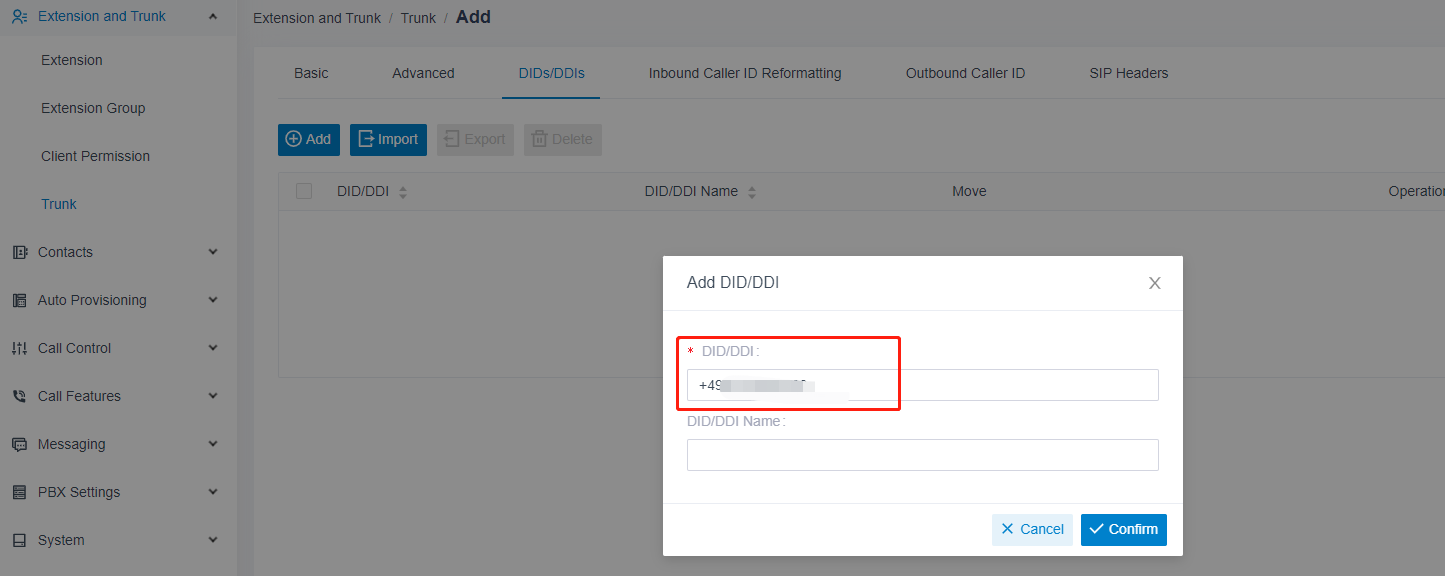Viewport: 1445px width, 576px height.
Task: Select the DIDs/DDIs tab
Action: click(x=551, y=73)
